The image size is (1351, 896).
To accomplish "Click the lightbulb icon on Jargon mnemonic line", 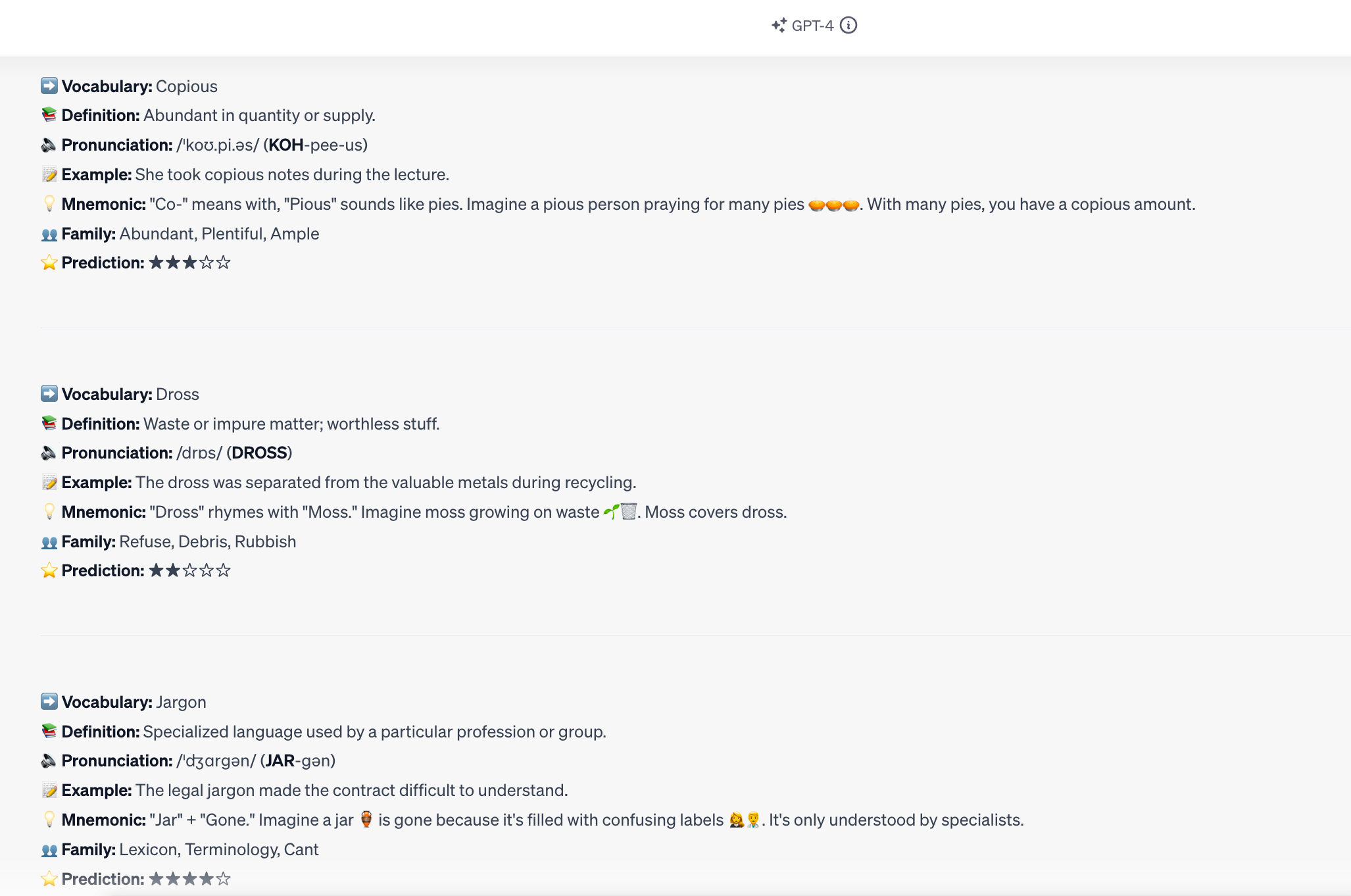I will point(49,819).
